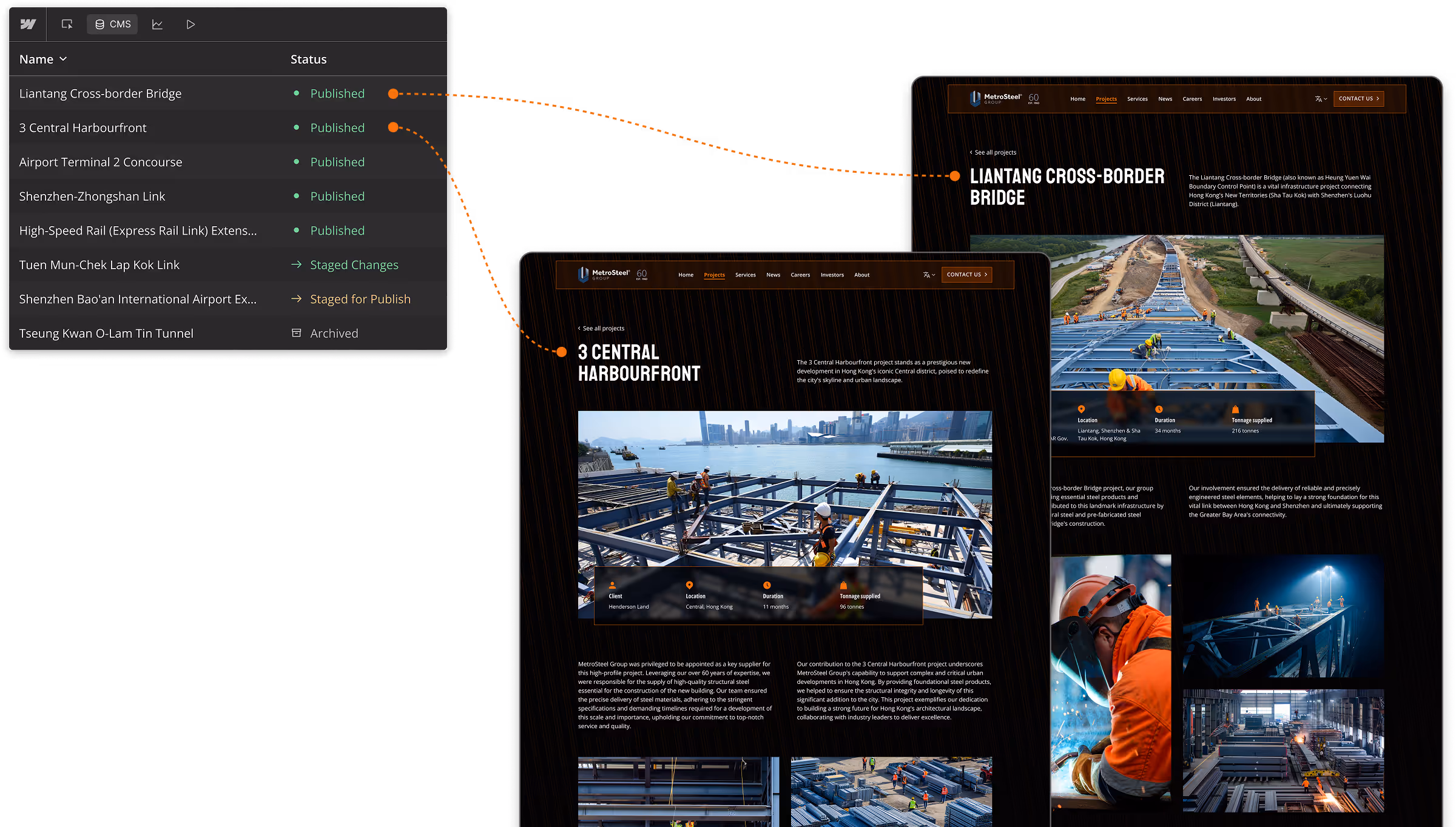1456x827 pixels.
Task: Click the night-lit bridge structure photo
Action: (x=1283, y=616)
